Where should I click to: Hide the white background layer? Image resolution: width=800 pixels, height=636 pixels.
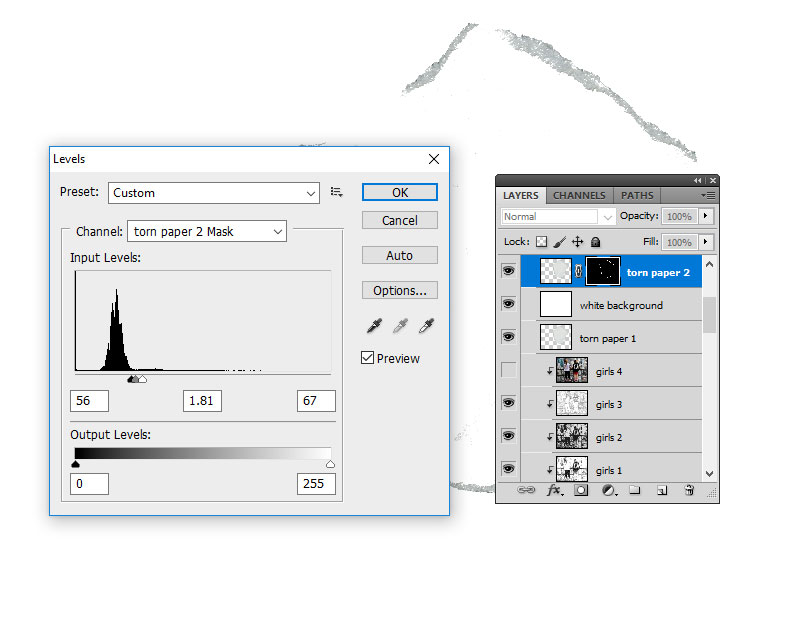coord(509,304)
